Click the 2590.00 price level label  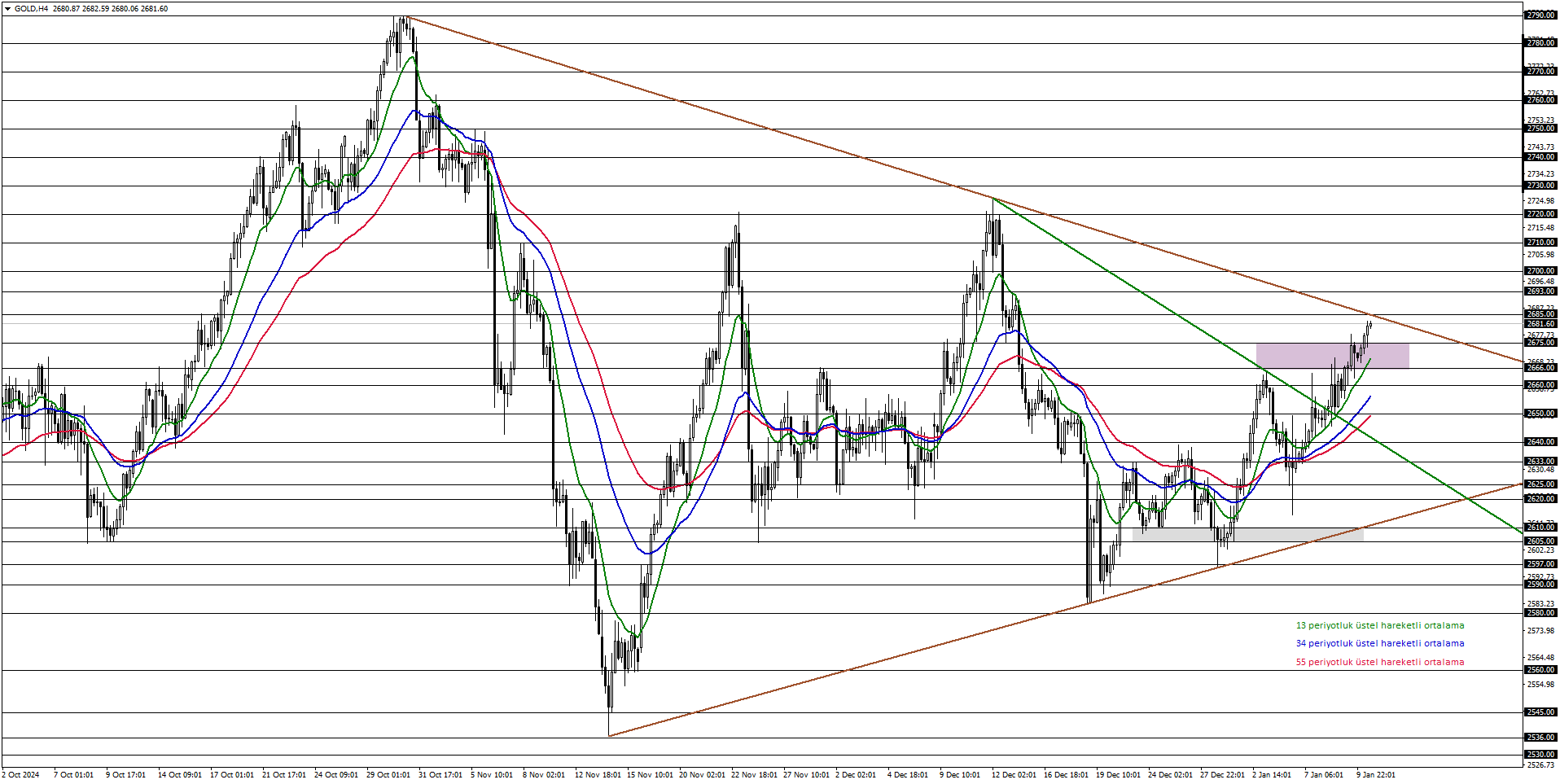pyautogui.click(x=1540, y=585)
